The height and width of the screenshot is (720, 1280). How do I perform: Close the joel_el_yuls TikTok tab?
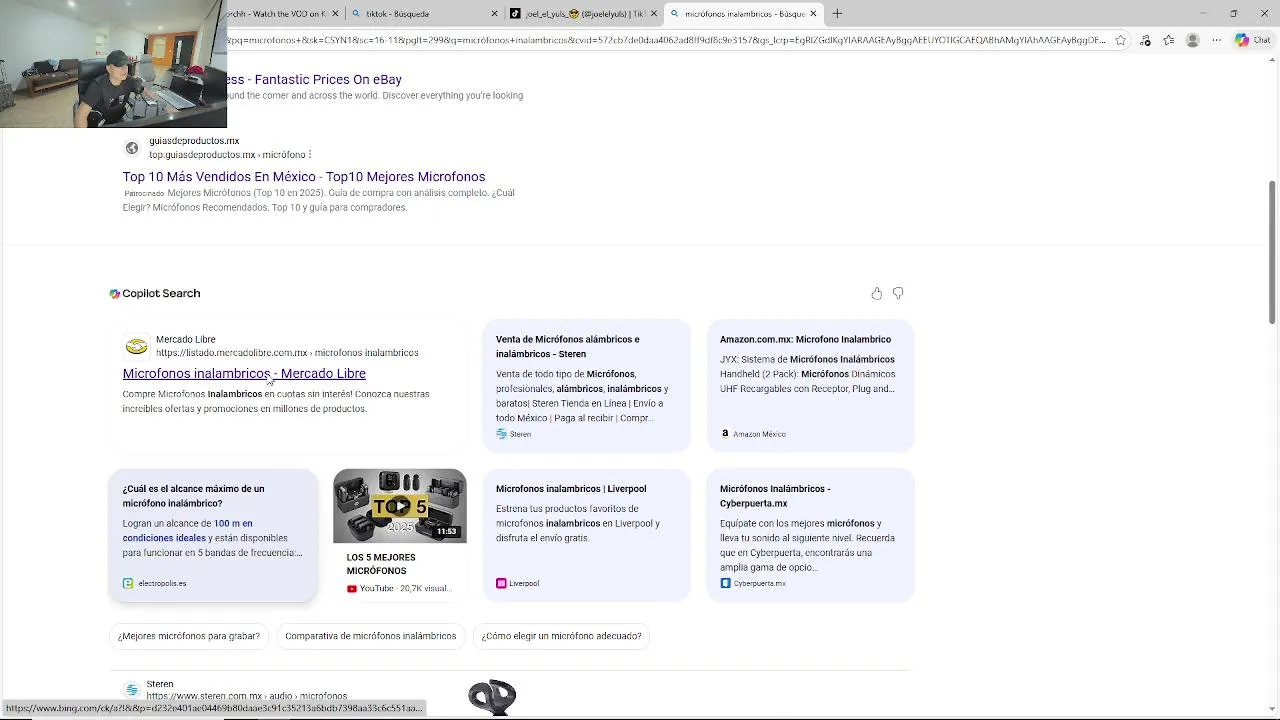654,13
